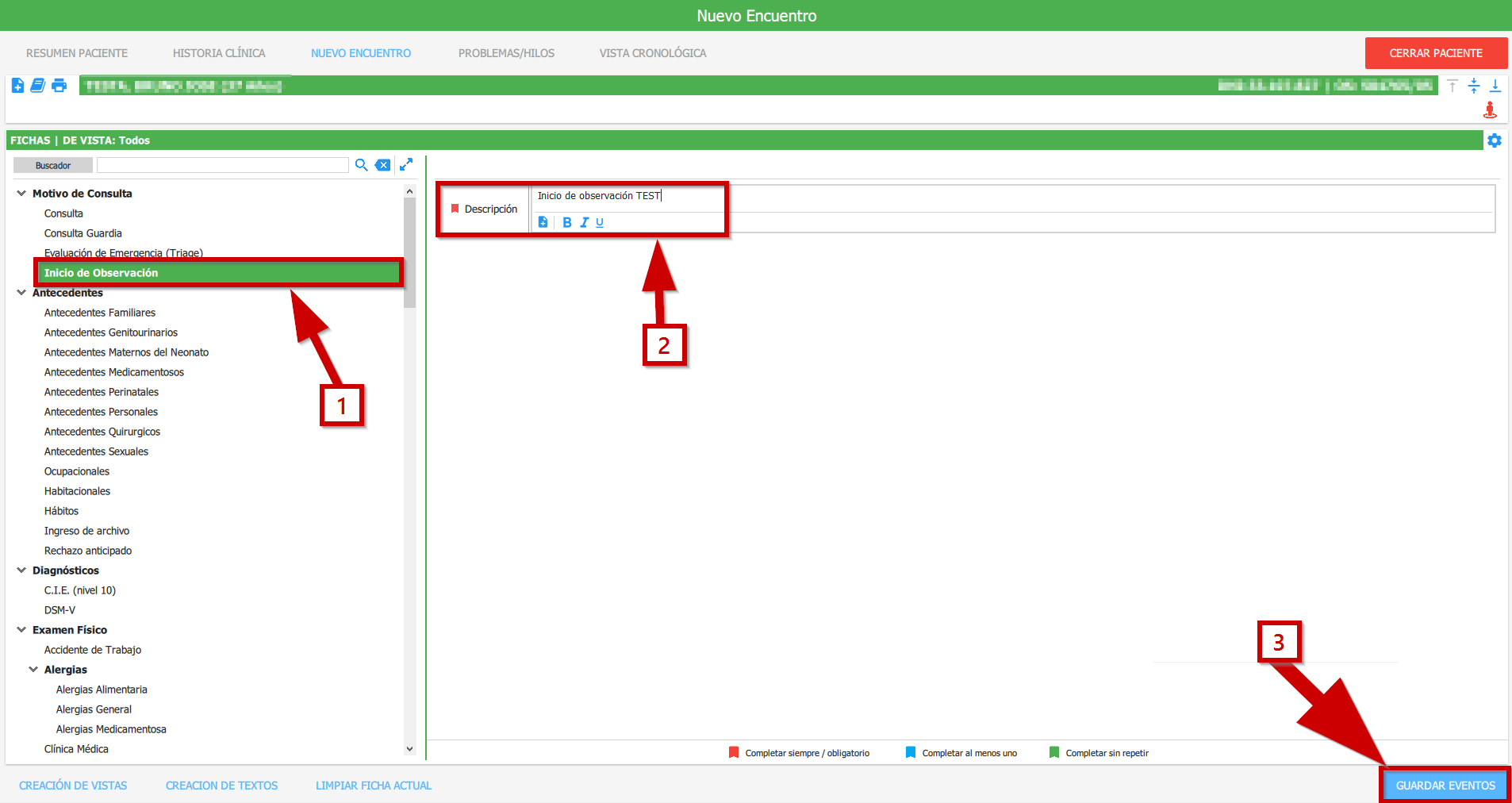The width and height of the screenshot is (1512, 803).
Task: Expand the fichas panel with arrows icon
Action: click(x=406, y=164)
